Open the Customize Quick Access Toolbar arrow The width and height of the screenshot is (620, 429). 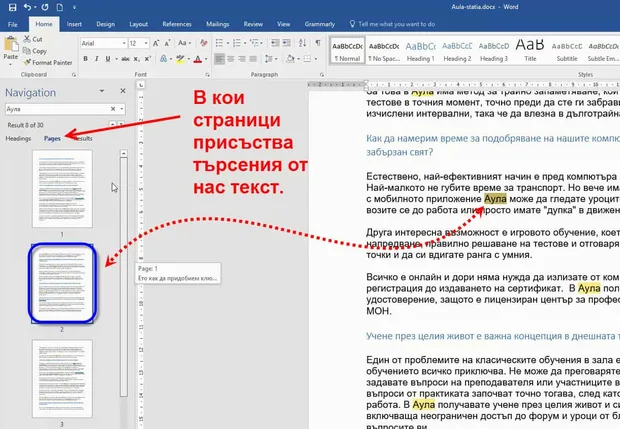point(74,7)
